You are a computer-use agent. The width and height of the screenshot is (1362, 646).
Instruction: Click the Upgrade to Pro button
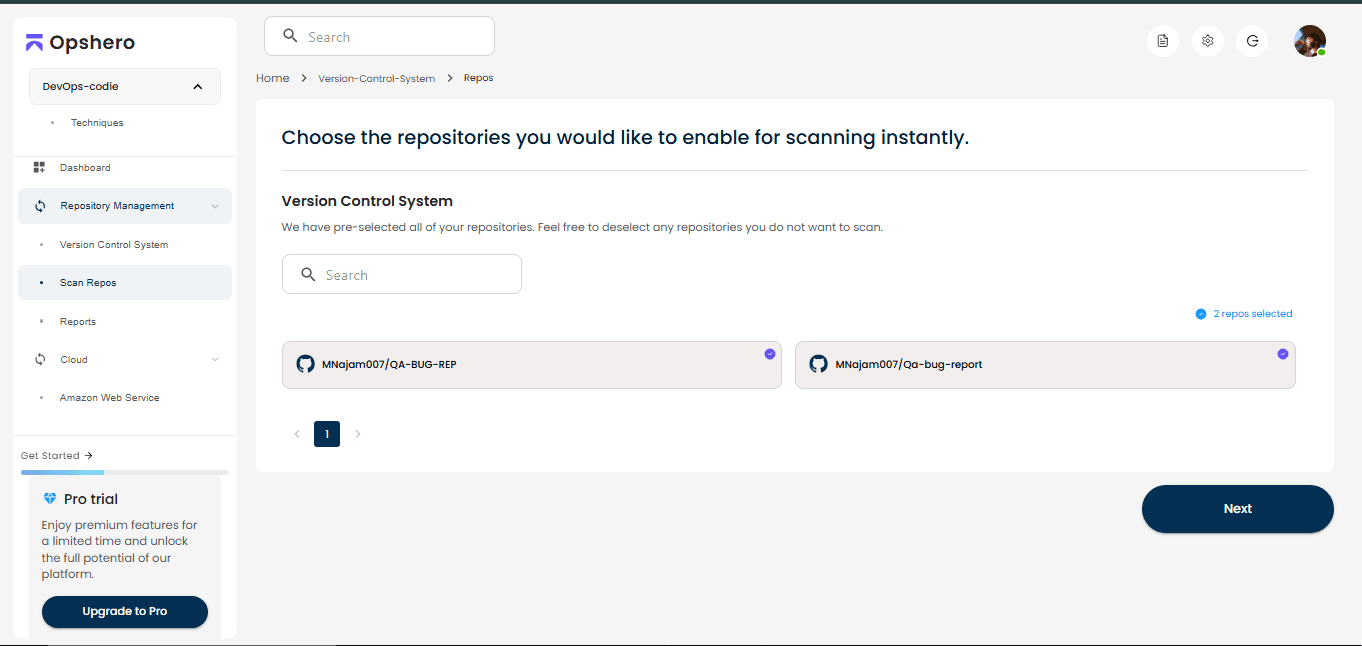coord(125,611)
